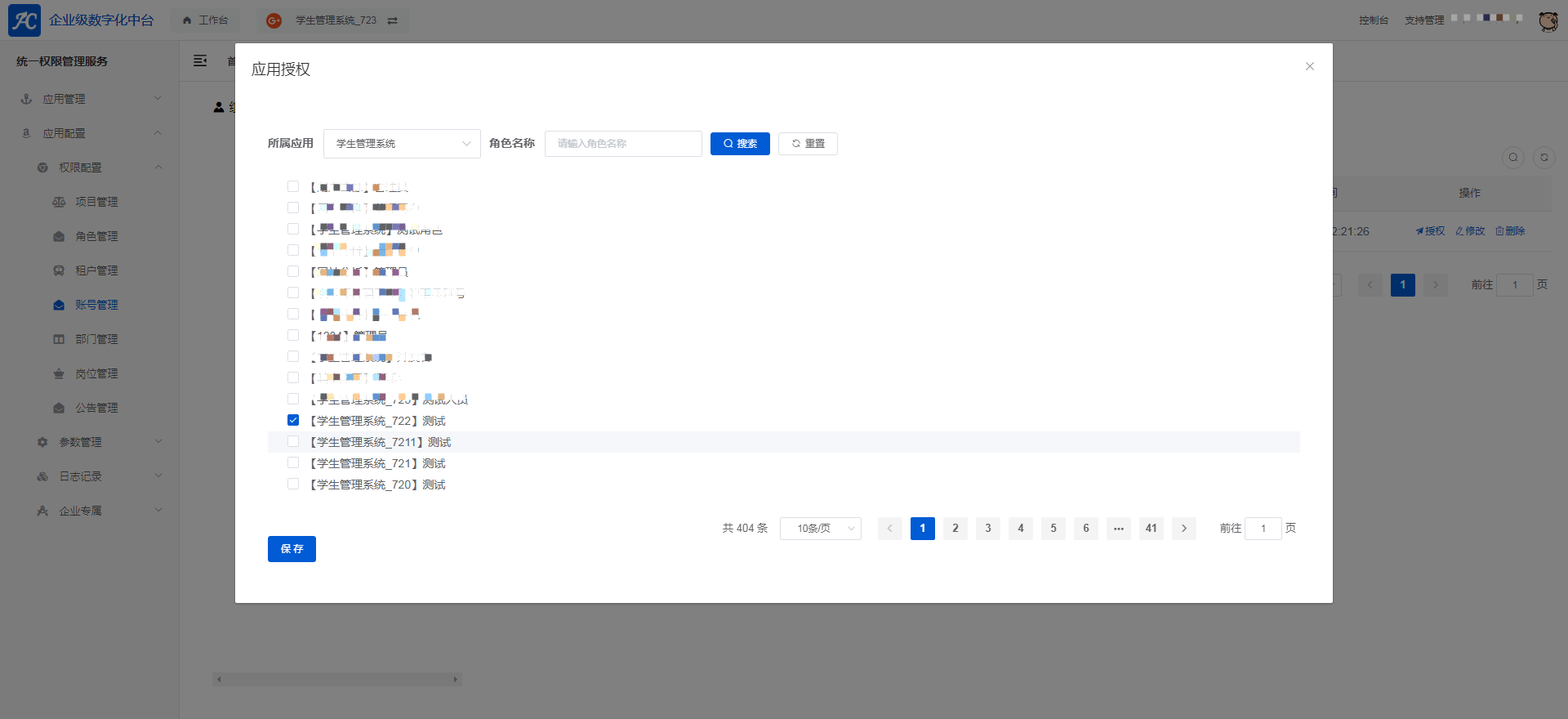Click the round search icon on right
This screenshot has height=719, width=1568.
pyautogui.click(x=1513, y=158)
